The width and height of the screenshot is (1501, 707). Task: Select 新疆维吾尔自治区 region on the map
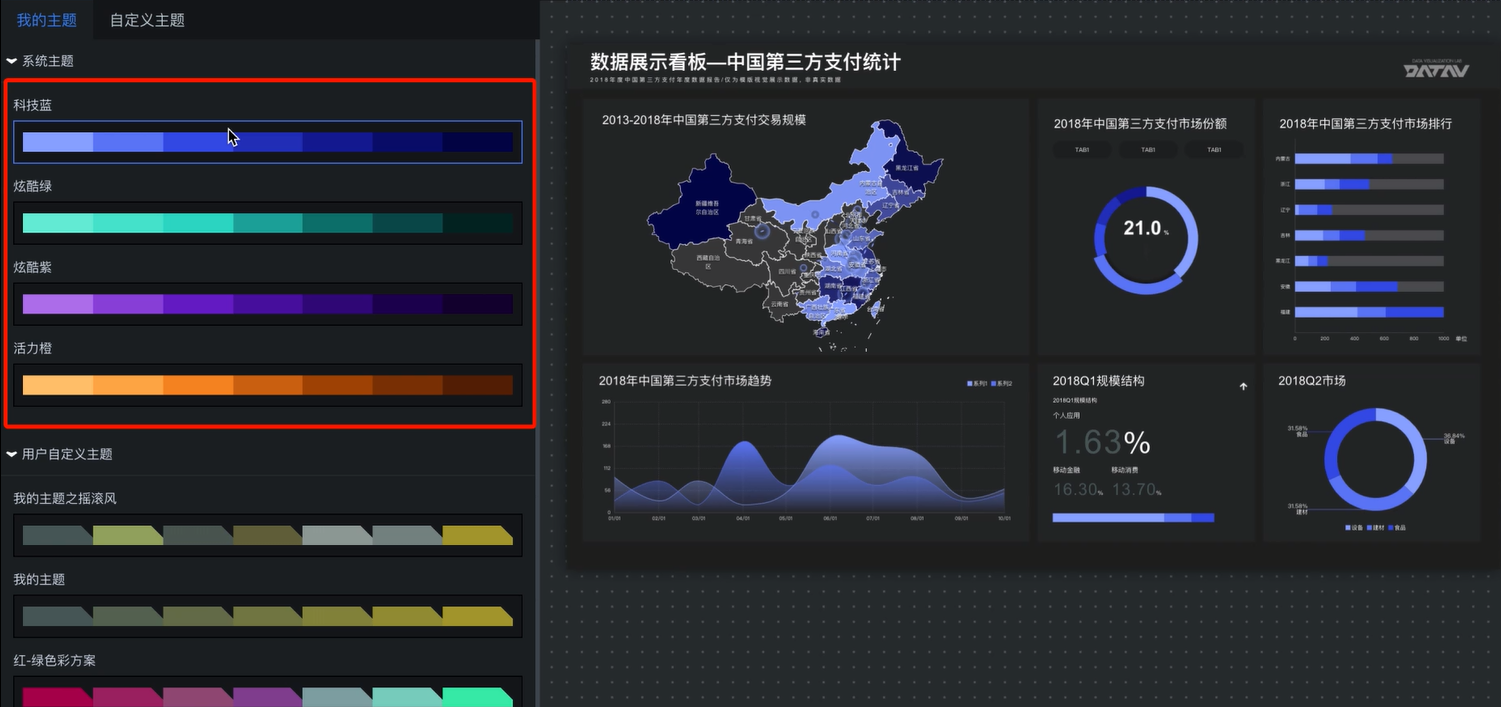[704, 206]
